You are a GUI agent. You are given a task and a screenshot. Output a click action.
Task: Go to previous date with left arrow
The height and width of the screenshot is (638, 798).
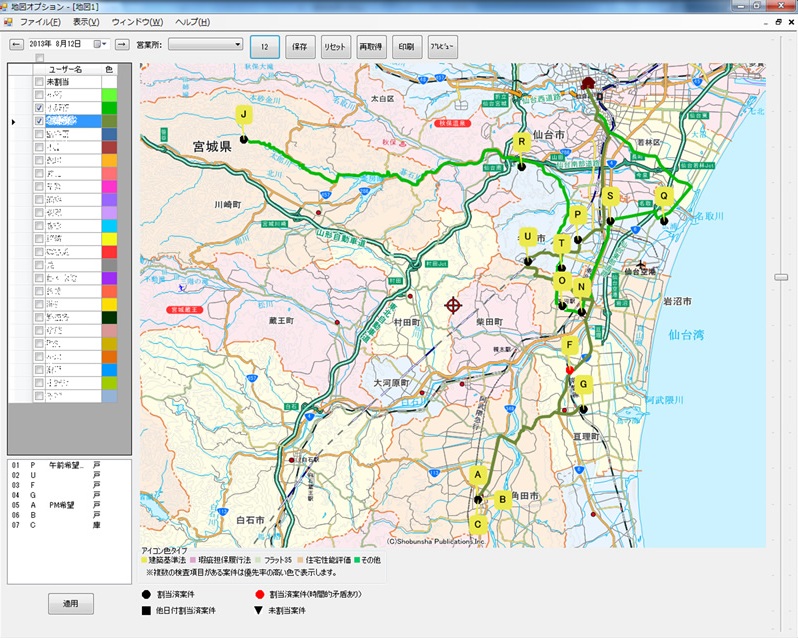pos(16,45)
